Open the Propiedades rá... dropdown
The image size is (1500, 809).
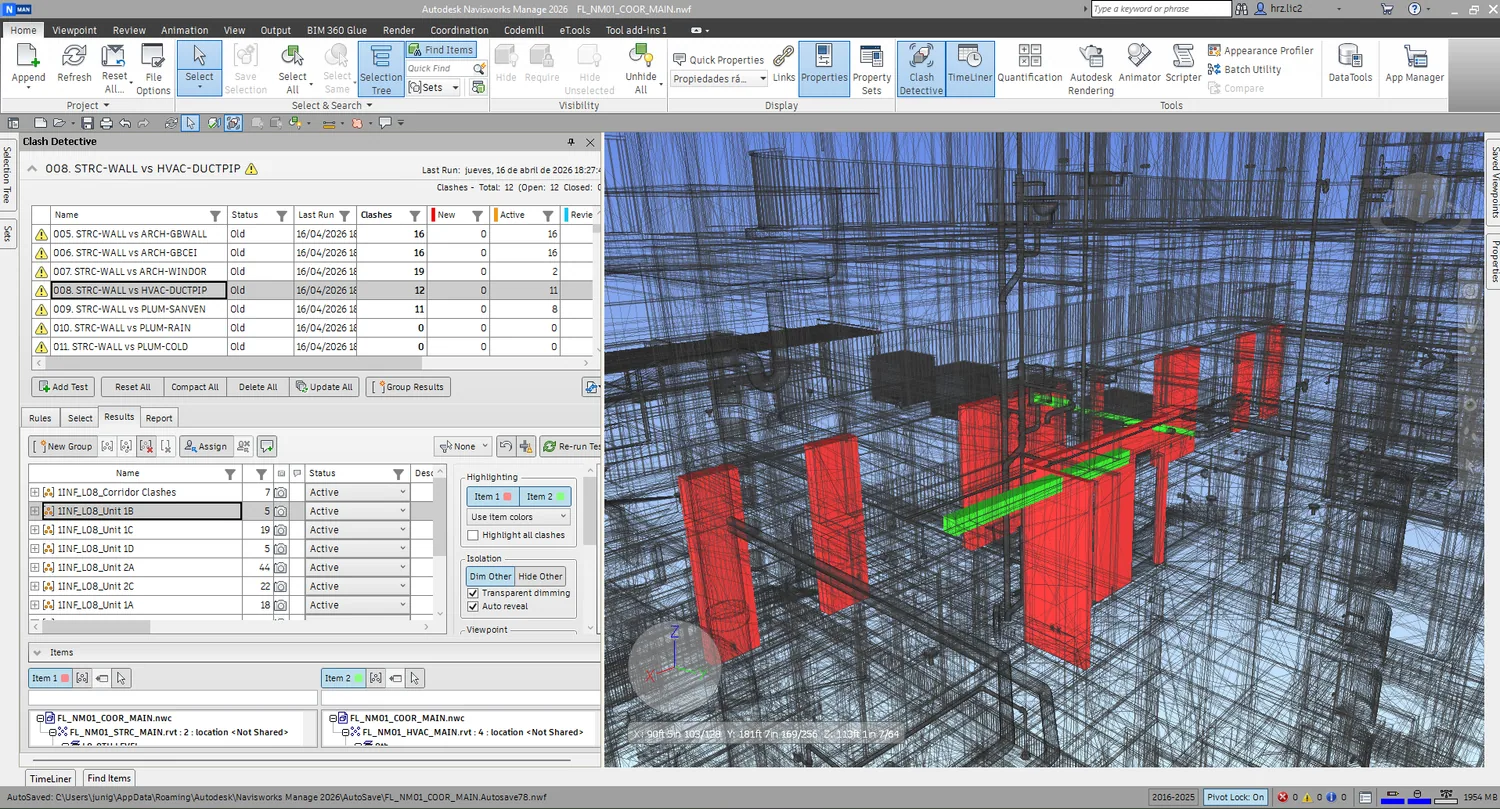[x=719, y=78]
